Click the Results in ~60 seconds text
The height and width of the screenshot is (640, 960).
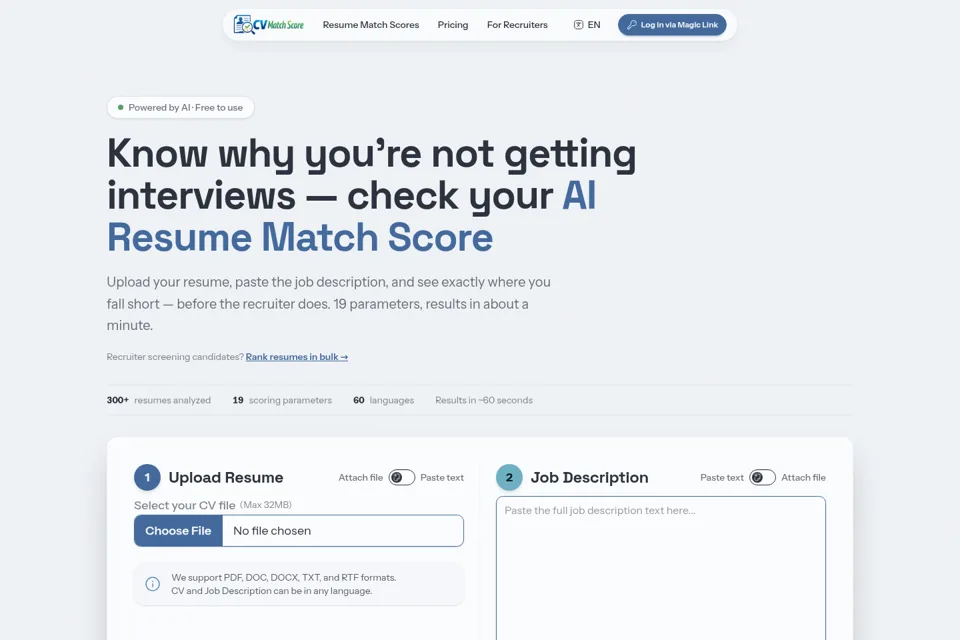point(484,400)
